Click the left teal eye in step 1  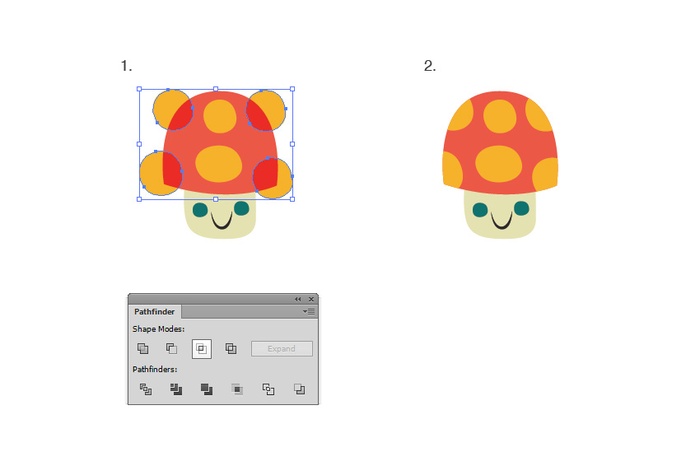(199, 210)
